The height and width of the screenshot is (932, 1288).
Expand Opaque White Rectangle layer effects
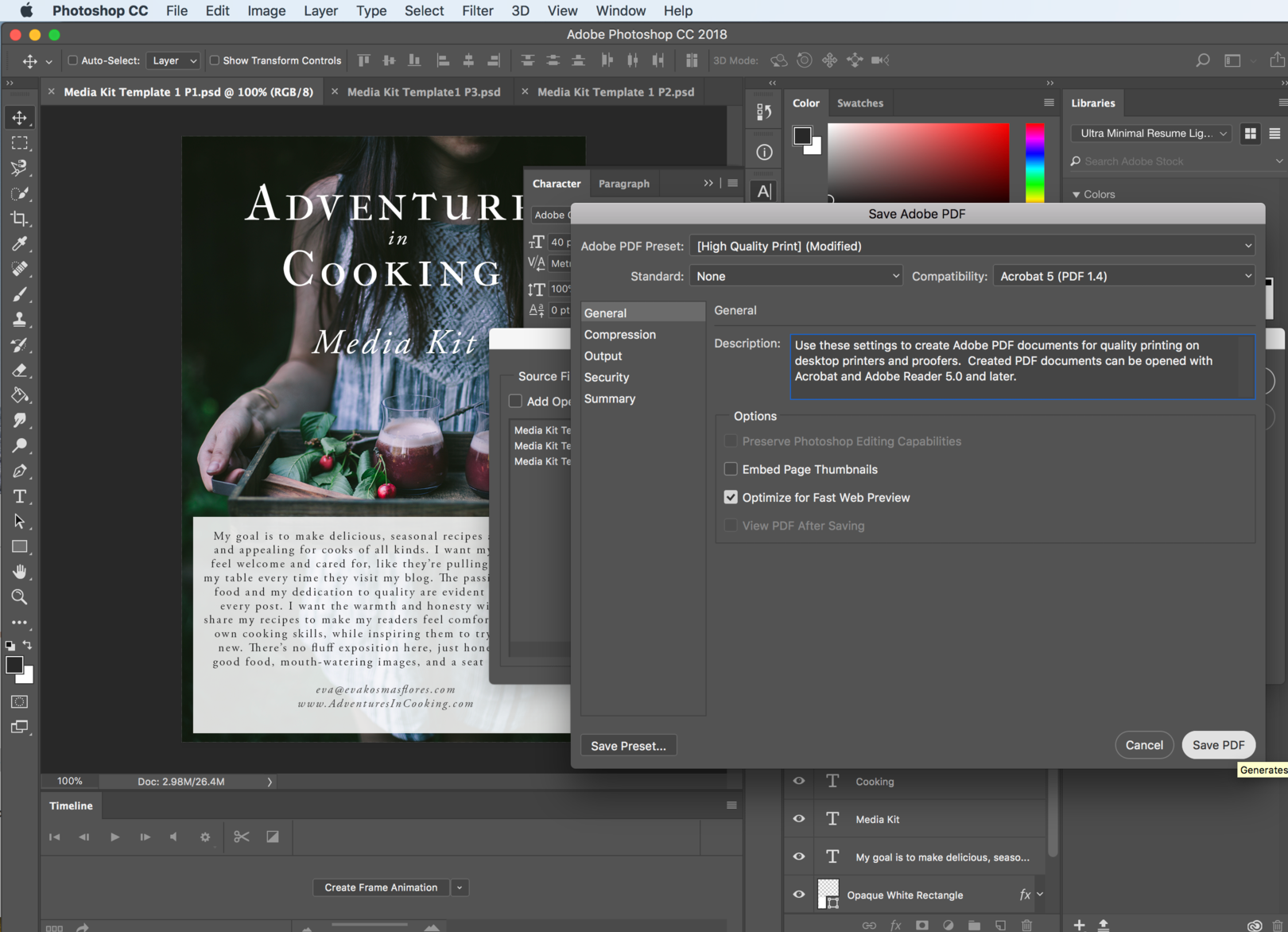1040,895
